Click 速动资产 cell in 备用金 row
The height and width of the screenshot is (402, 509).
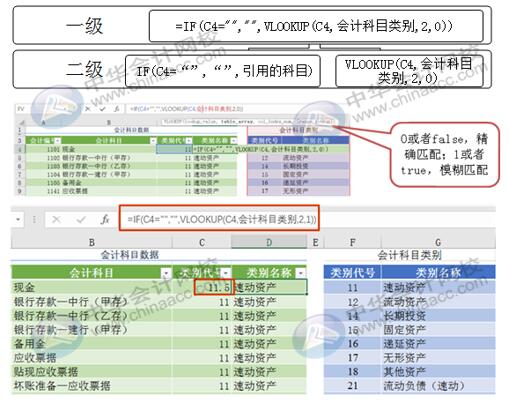click(x=269, y=344)
